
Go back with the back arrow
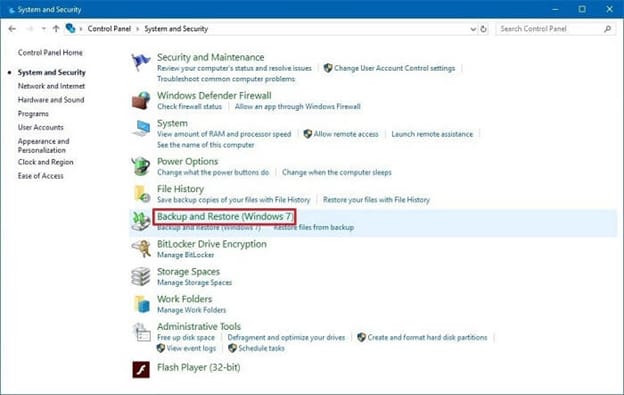pos(12,29)
